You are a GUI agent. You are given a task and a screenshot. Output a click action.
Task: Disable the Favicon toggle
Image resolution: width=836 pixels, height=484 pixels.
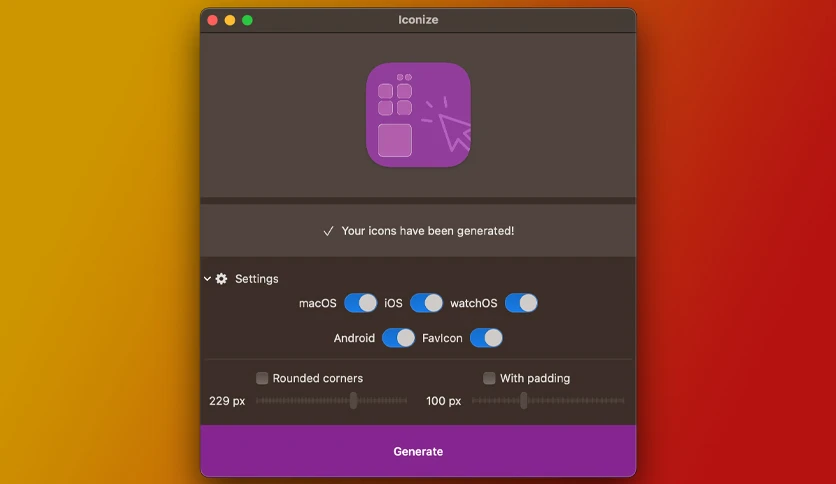(x=486, y=338)
